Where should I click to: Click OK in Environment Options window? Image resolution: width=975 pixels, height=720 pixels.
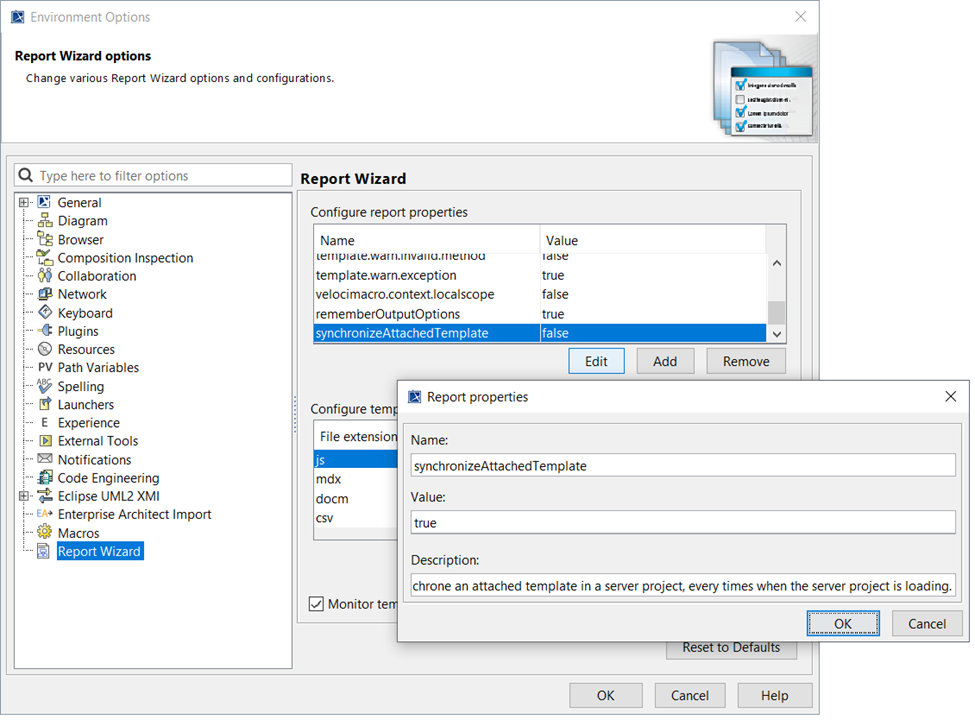[606, 695]
